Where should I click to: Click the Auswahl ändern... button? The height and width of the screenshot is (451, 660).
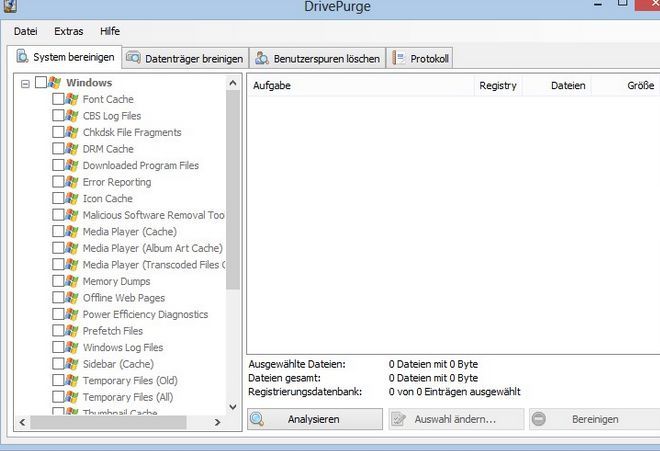click(x=456, y=419)
